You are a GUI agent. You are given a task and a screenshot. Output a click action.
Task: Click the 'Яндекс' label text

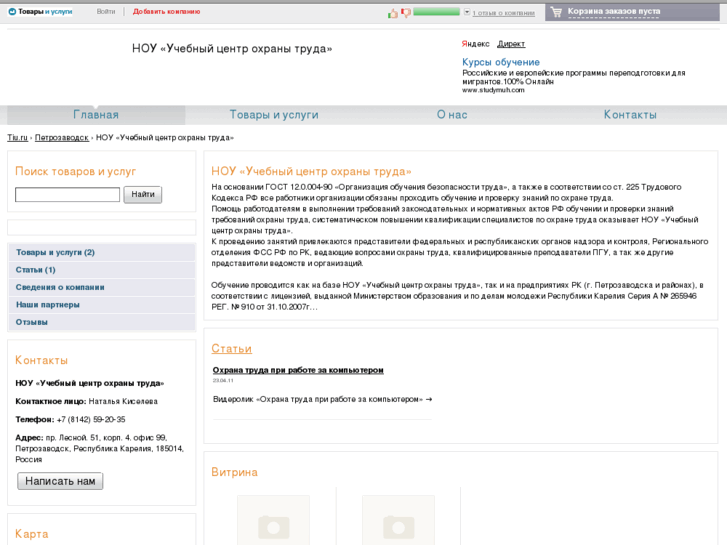point(475,44)
